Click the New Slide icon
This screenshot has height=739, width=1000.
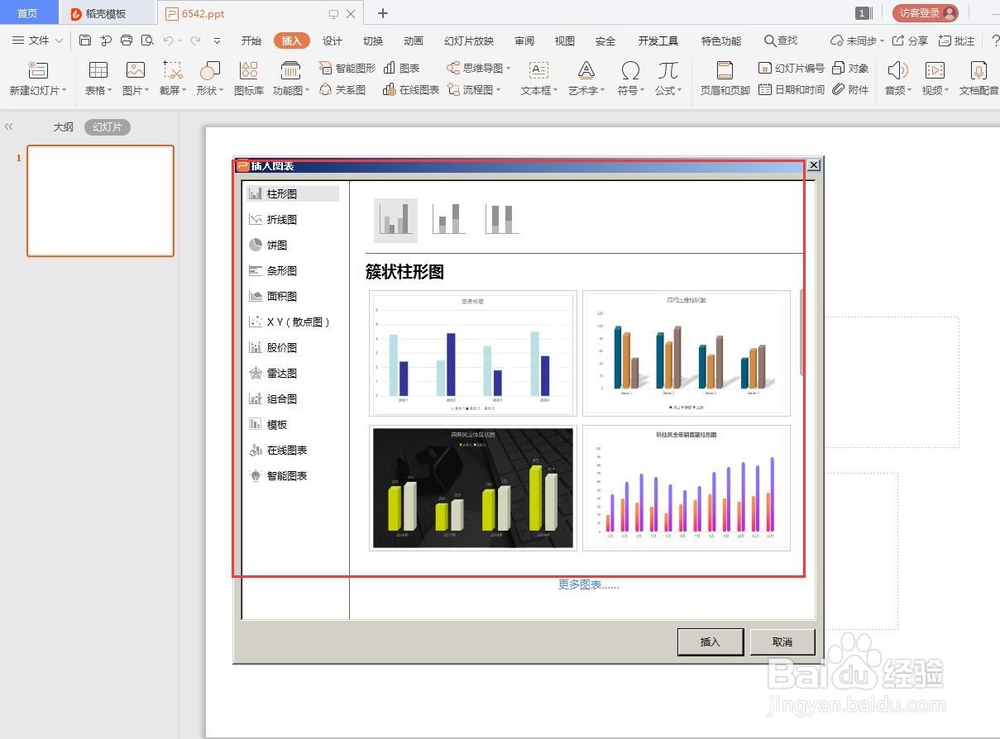click(38, 70)
